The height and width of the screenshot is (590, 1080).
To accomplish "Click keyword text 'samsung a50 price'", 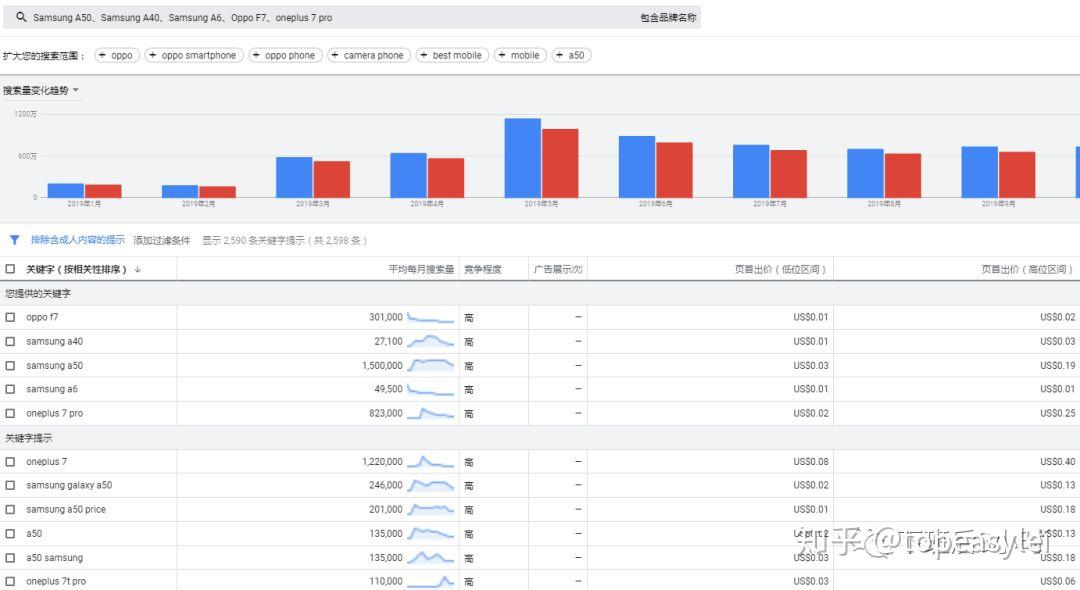I will tap(66, 509).
